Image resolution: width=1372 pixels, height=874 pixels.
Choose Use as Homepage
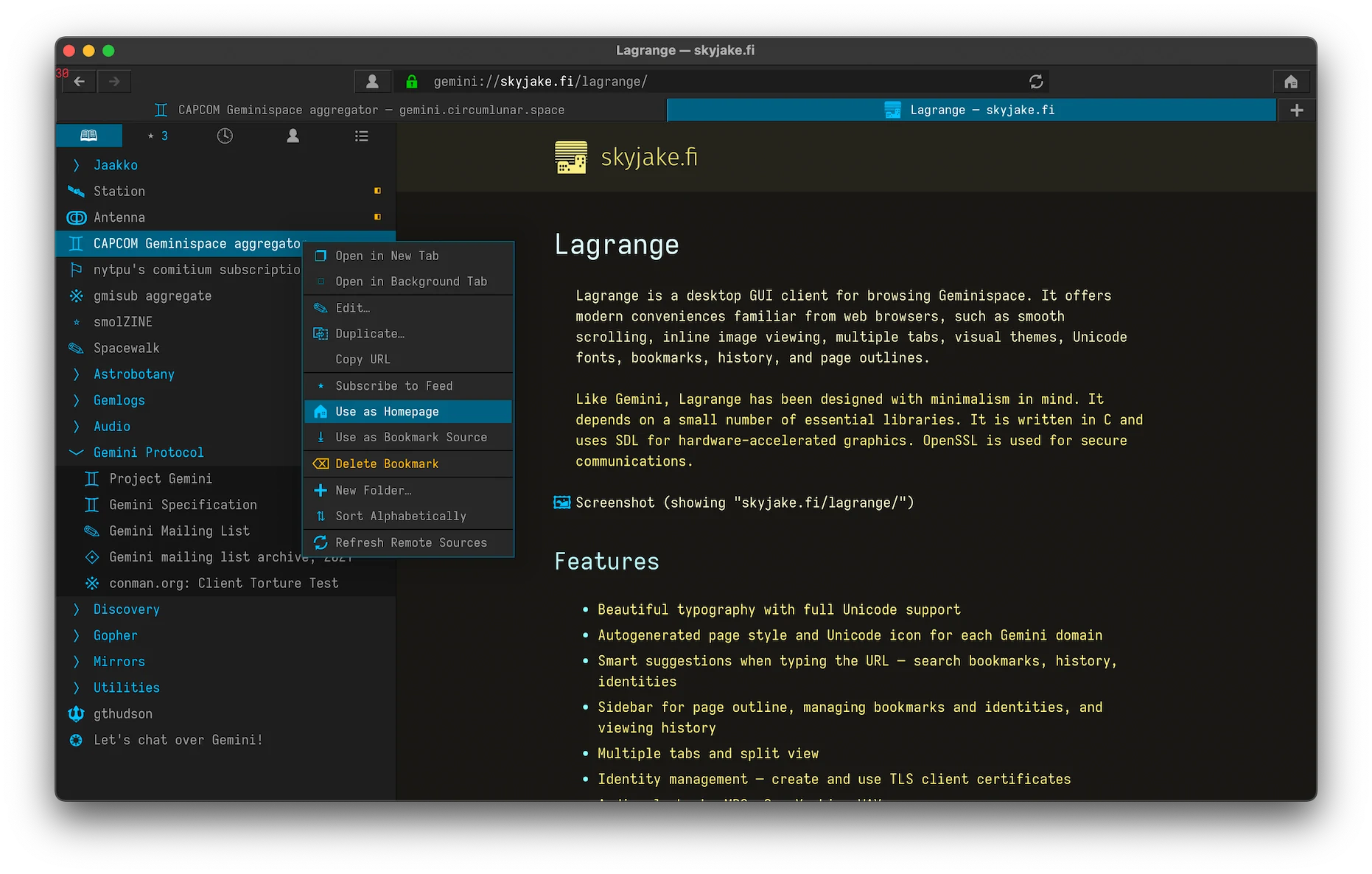tap(408, 411)
